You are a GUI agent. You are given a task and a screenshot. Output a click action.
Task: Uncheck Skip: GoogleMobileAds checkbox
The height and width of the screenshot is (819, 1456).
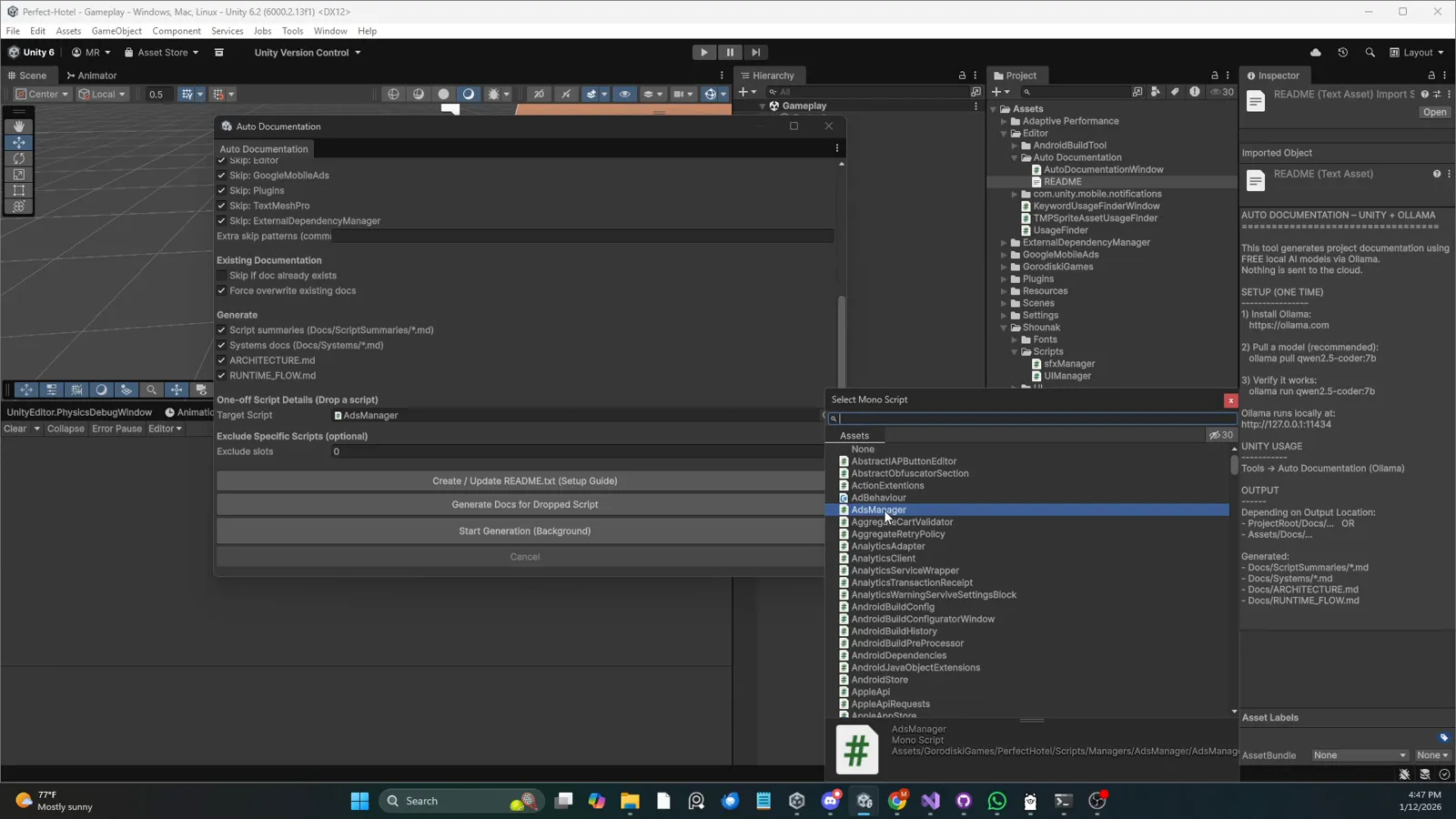(221, 176)
